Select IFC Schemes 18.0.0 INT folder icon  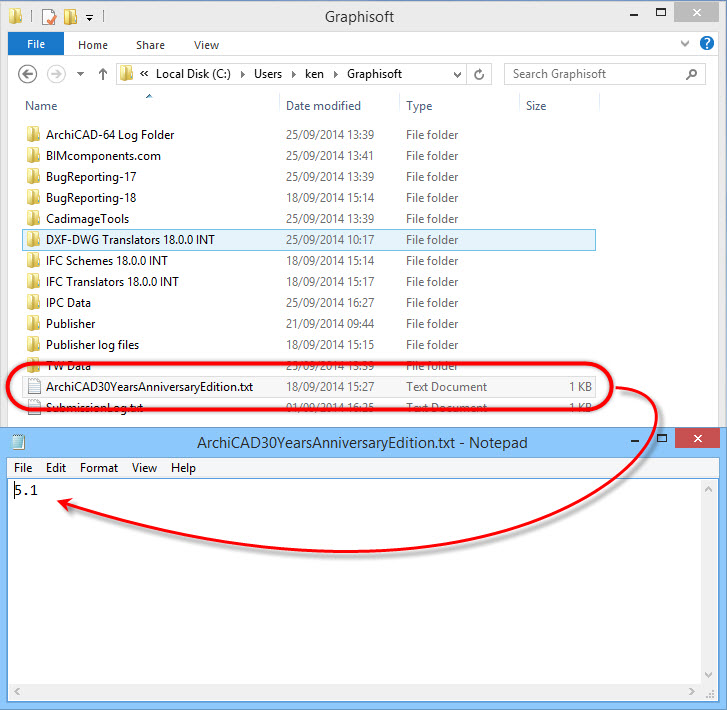(33, 261)
